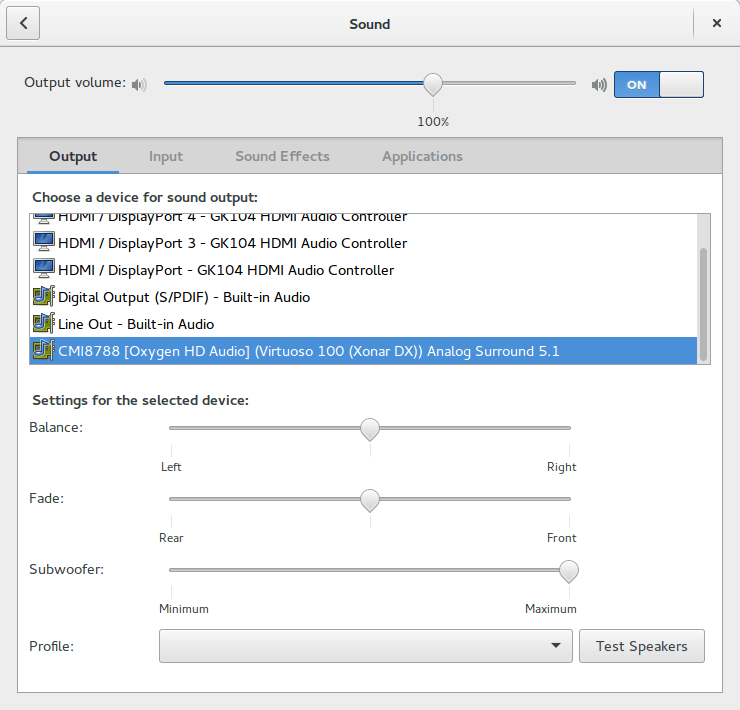Screen dimensions: 740x710
Task: Click the Output volume slider handle
Action: pyautogui.click(x=432, y=84)
